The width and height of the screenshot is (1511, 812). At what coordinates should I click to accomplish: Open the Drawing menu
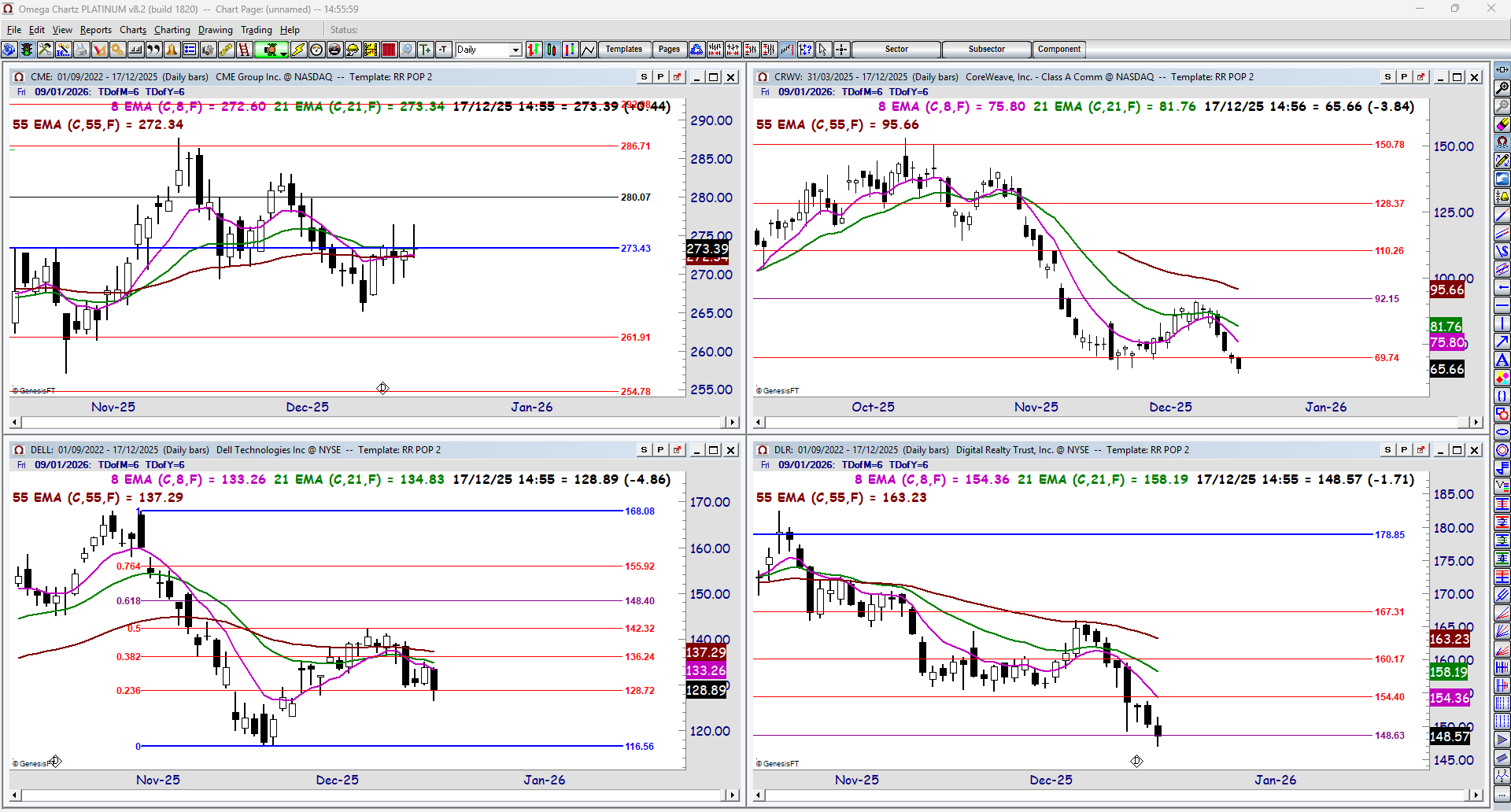216,30
